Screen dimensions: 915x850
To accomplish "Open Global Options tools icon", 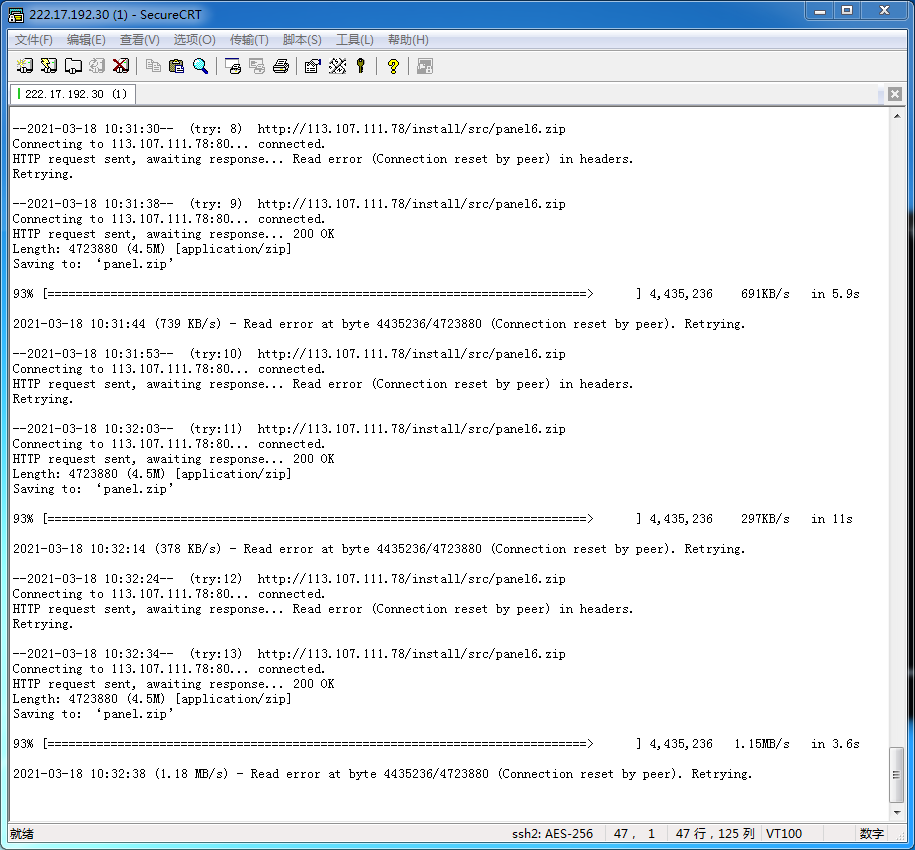I will tap(337, 66).
